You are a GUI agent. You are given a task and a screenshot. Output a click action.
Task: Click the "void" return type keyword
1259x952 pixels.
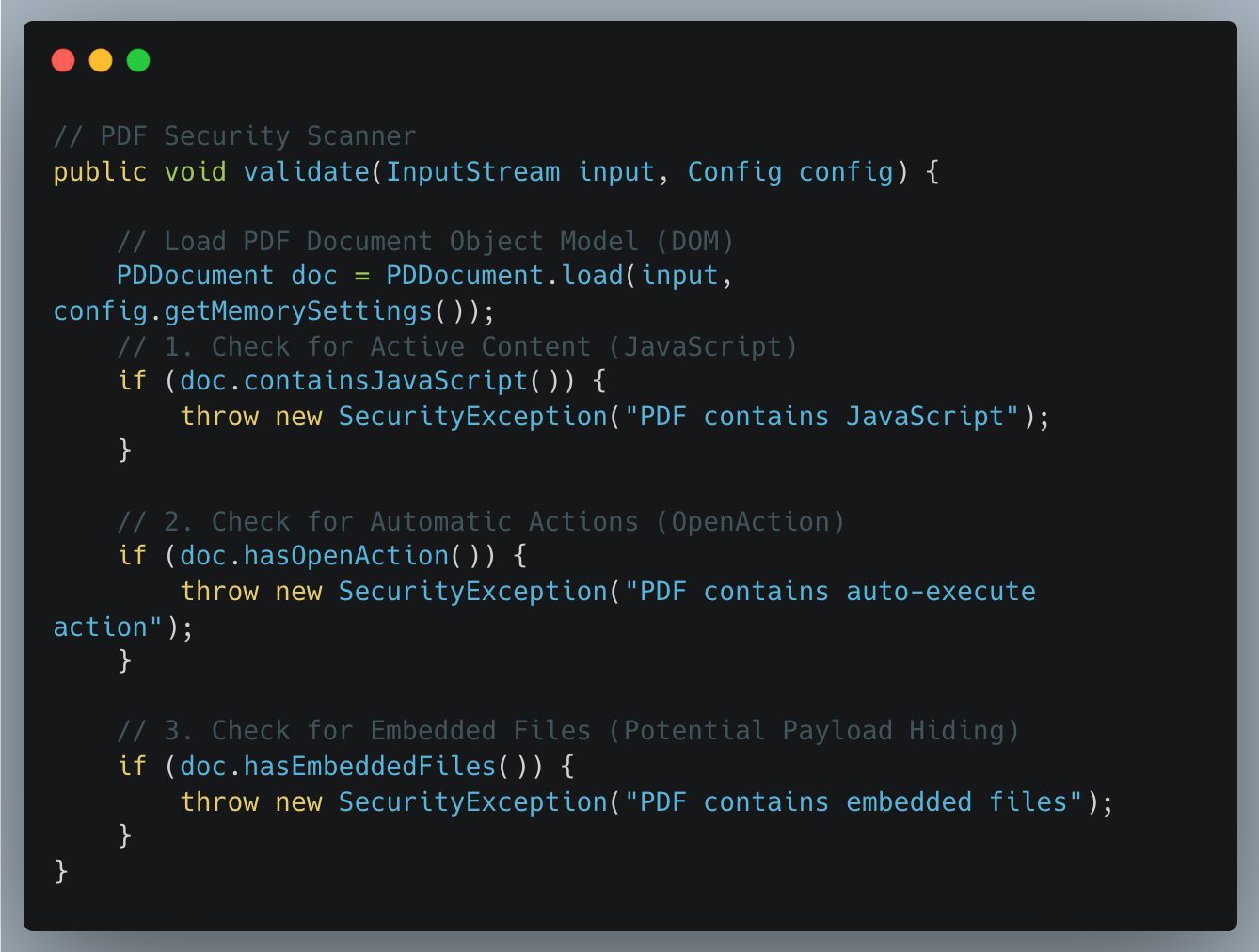click(x=195, y=172)
